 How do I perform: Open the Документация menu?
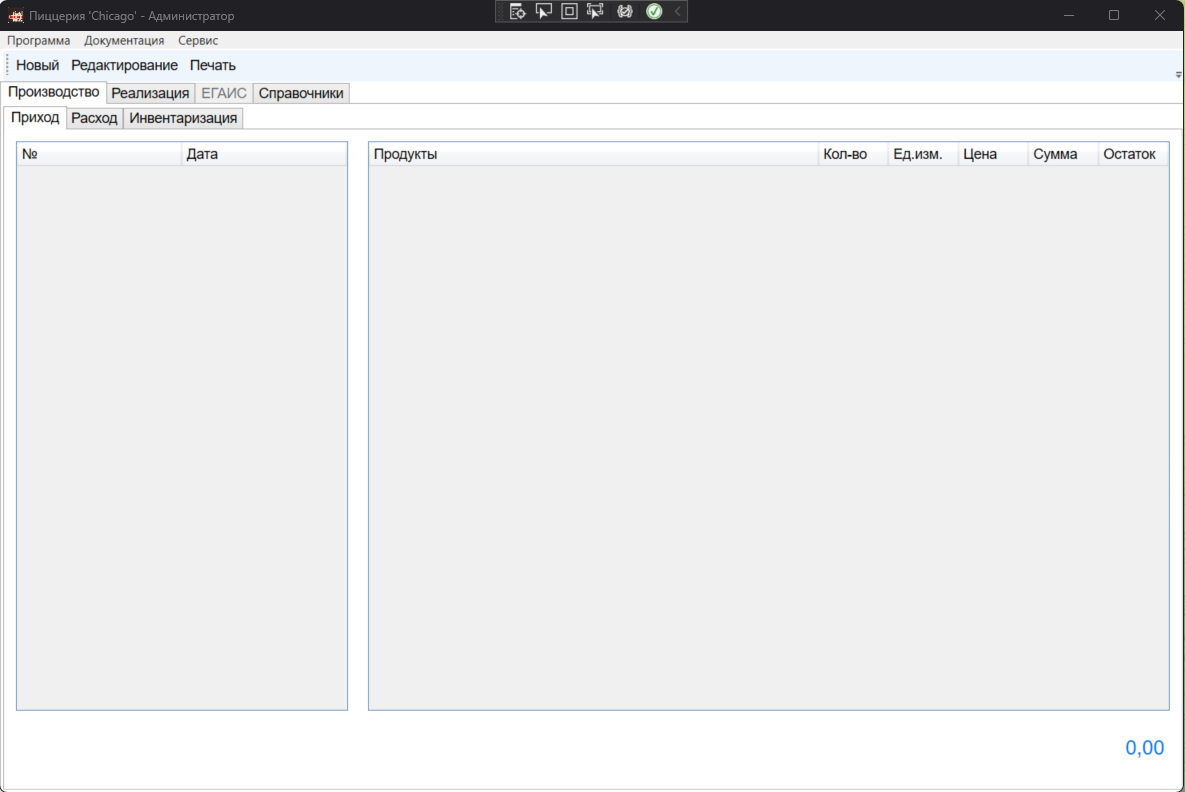tap(124, 41)
